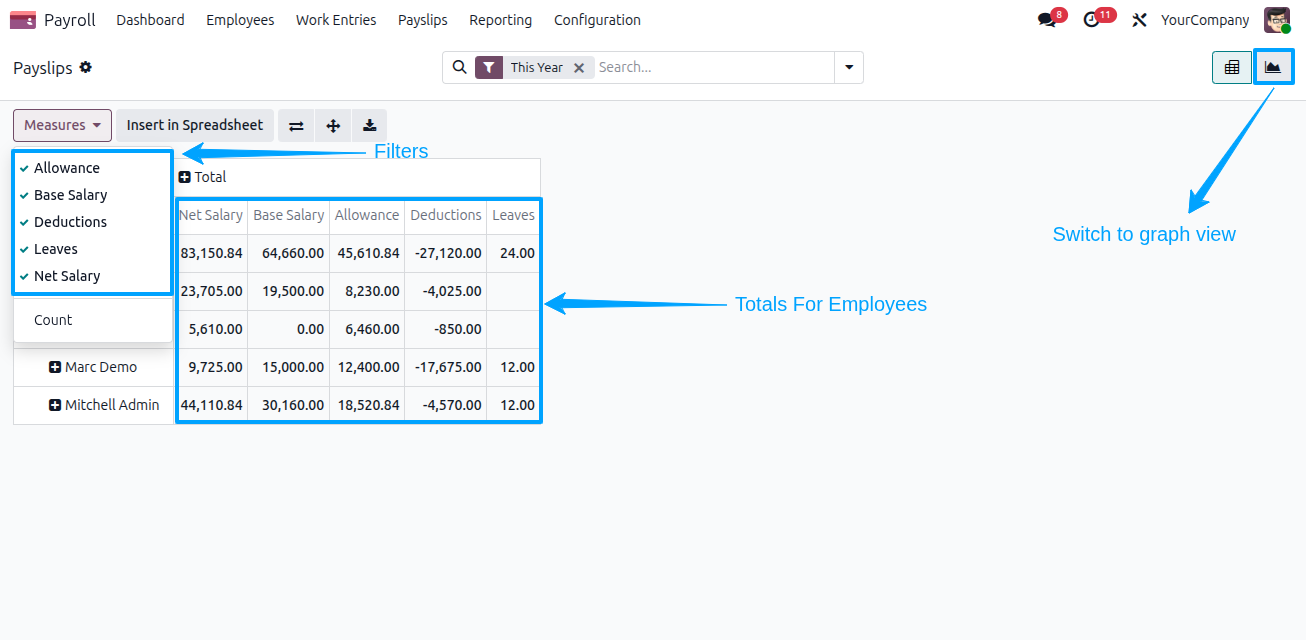Click the 45,610.84 allowance cell
The height and width of the screenshot is (640, 1306).
click(x=367, y=253)
